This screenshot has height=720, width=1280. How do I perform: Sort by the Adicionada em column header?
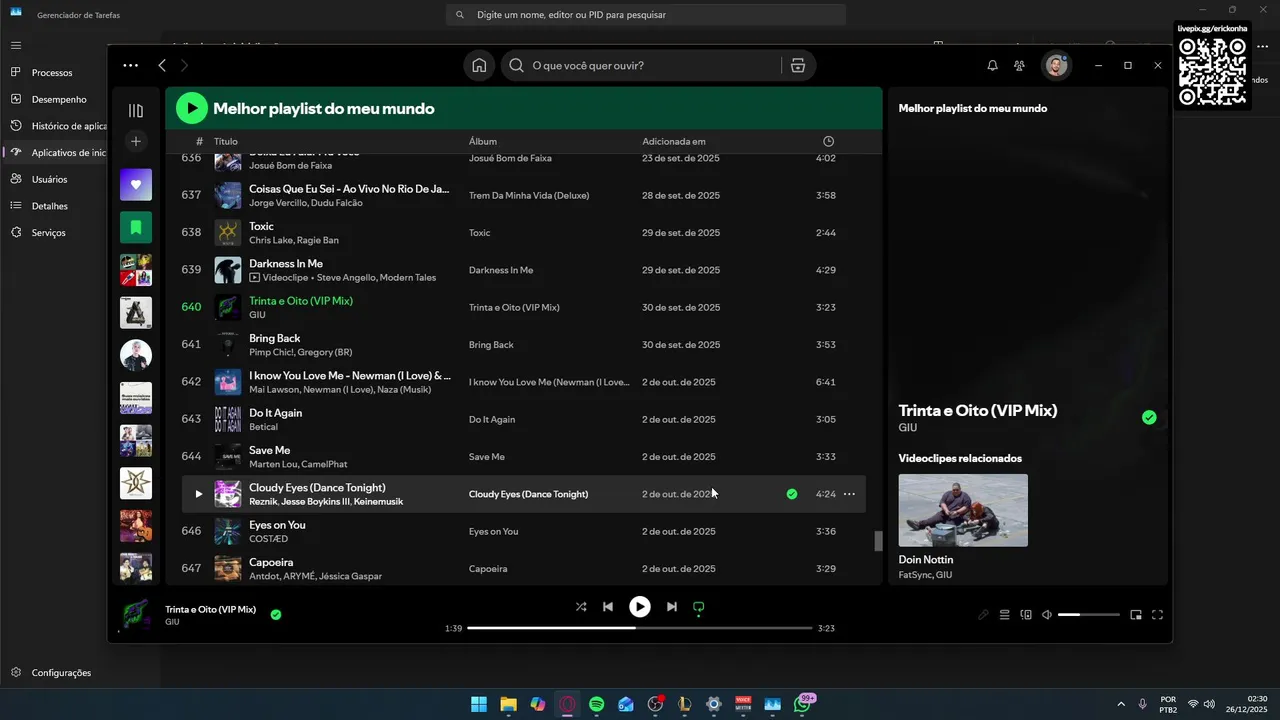tap(674, 141)
